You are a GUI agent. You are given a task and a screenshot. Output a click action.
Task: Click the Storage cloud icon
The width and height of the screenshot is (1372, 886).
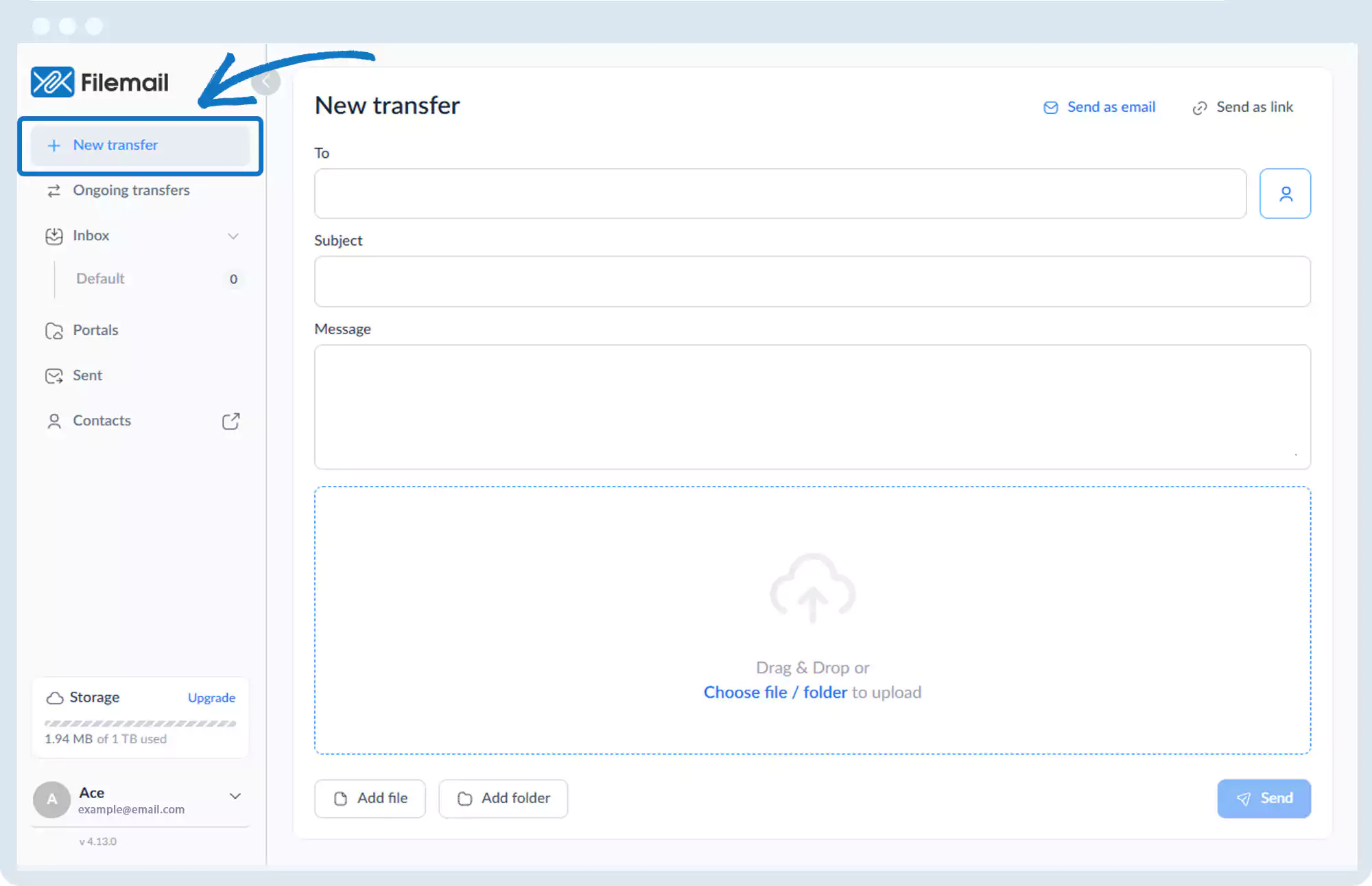pyautogui.click(x=55, y=698)
